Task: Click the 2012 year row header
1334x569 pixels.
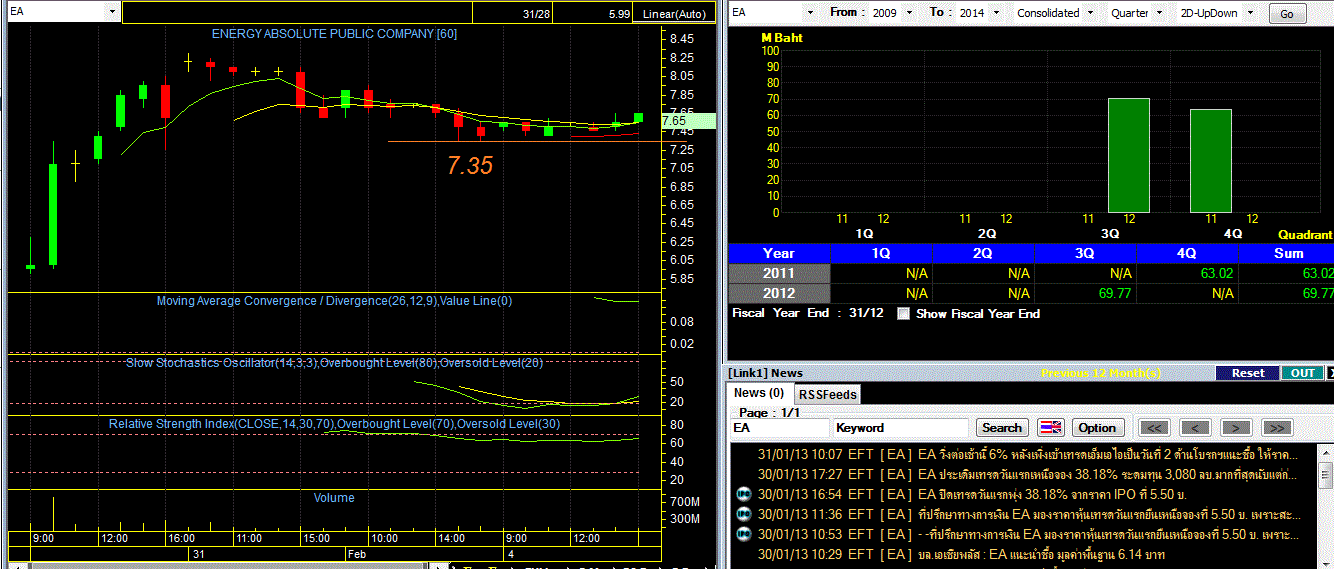Action: tap(779, 293)
